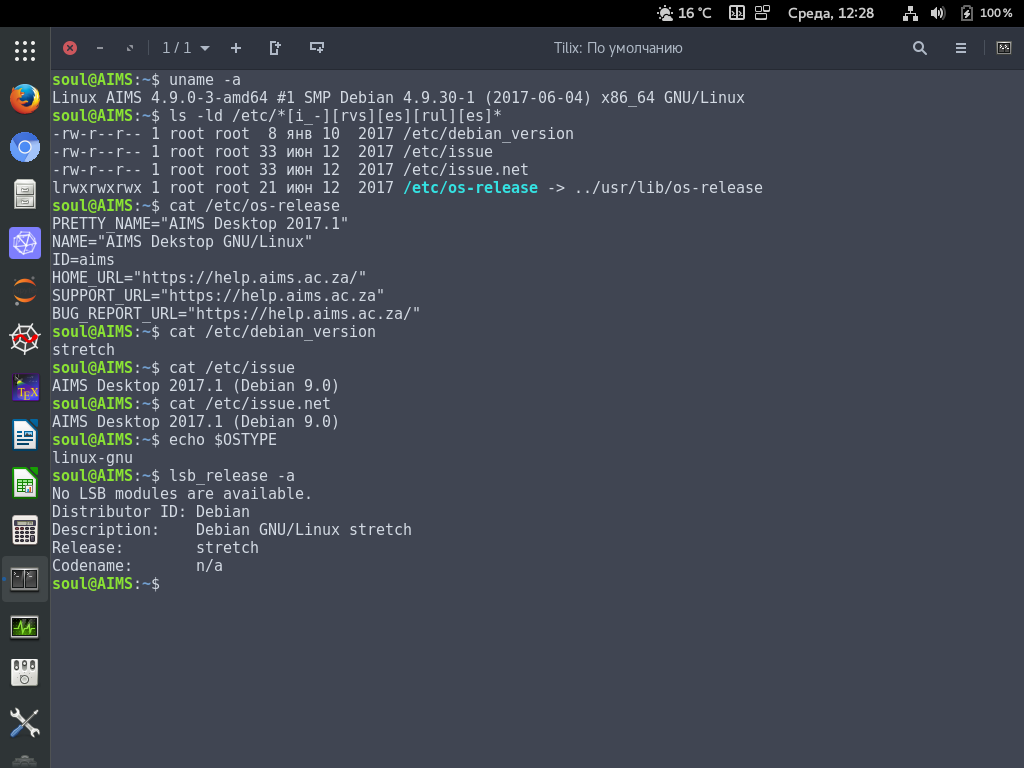Launch Chromium browser from the dock
This screenshot has height=768, width=1024.
(x=25, y=147)
